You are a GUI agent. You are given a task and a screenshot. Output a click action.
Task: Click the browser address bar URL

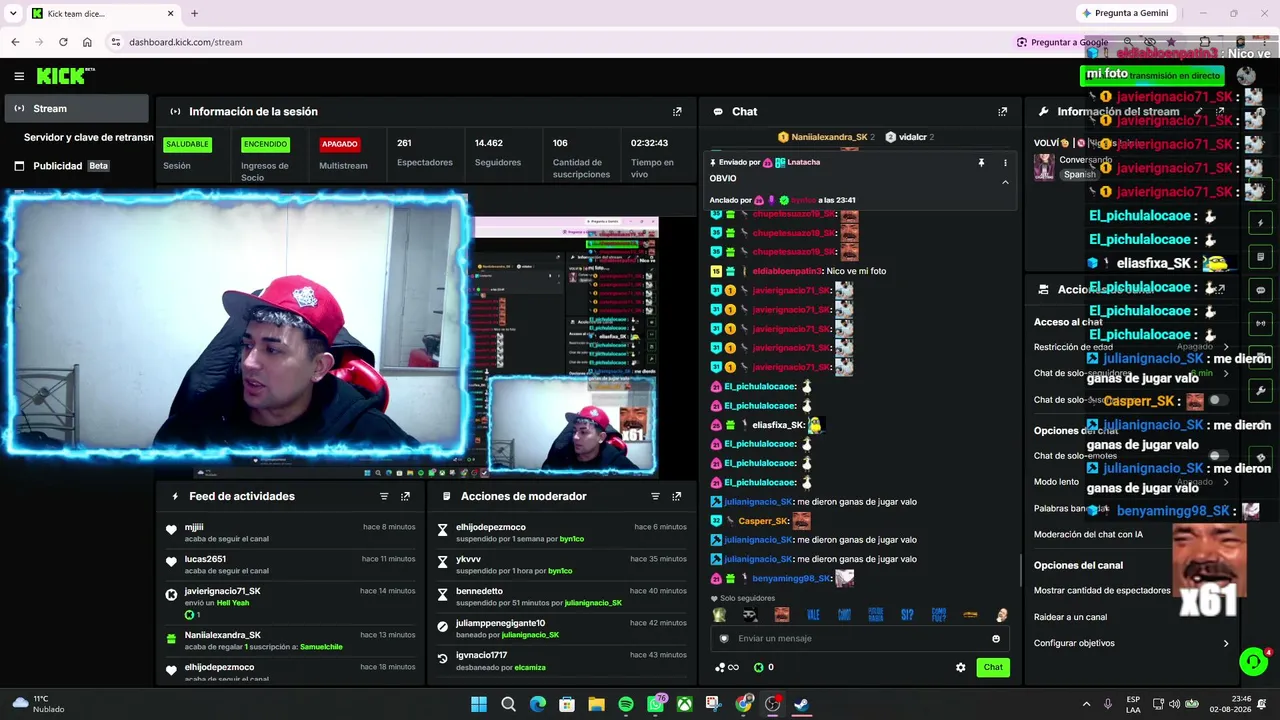coord(186,42)
